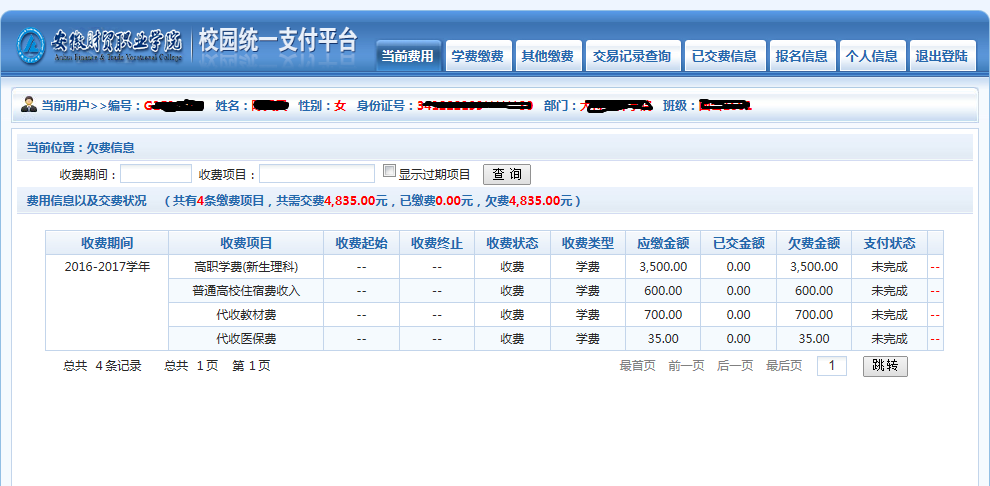Click the current user avatar icon

tap(28, 105)
